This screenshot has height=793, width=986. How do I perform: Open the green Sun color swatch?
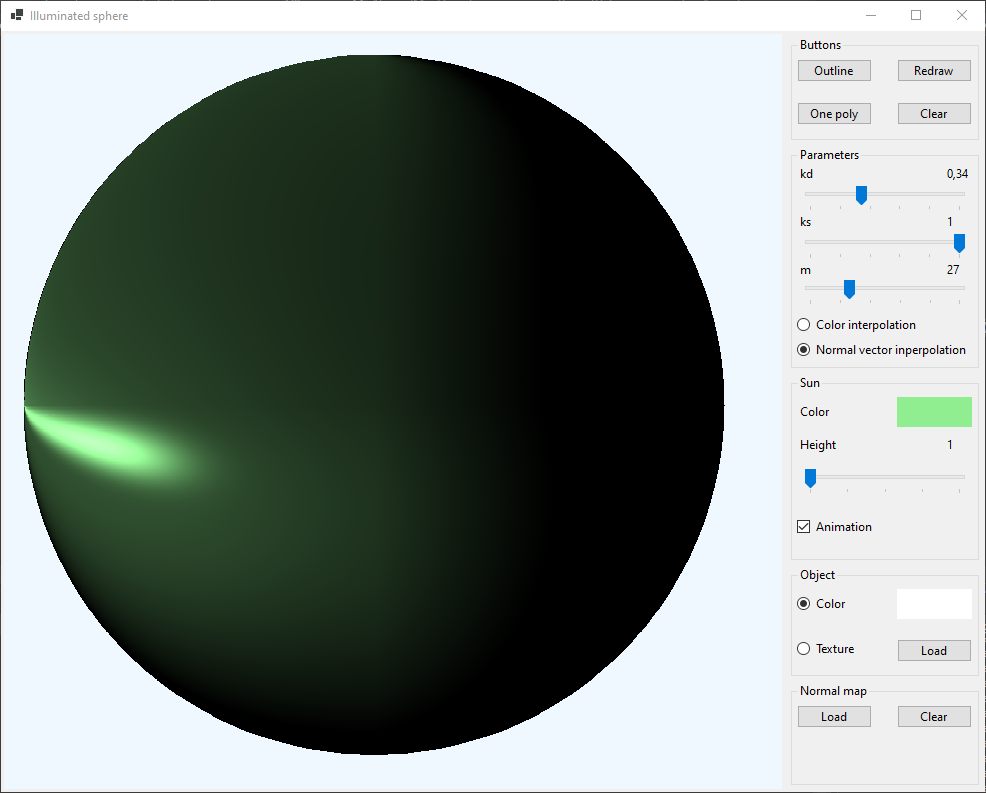934,412
